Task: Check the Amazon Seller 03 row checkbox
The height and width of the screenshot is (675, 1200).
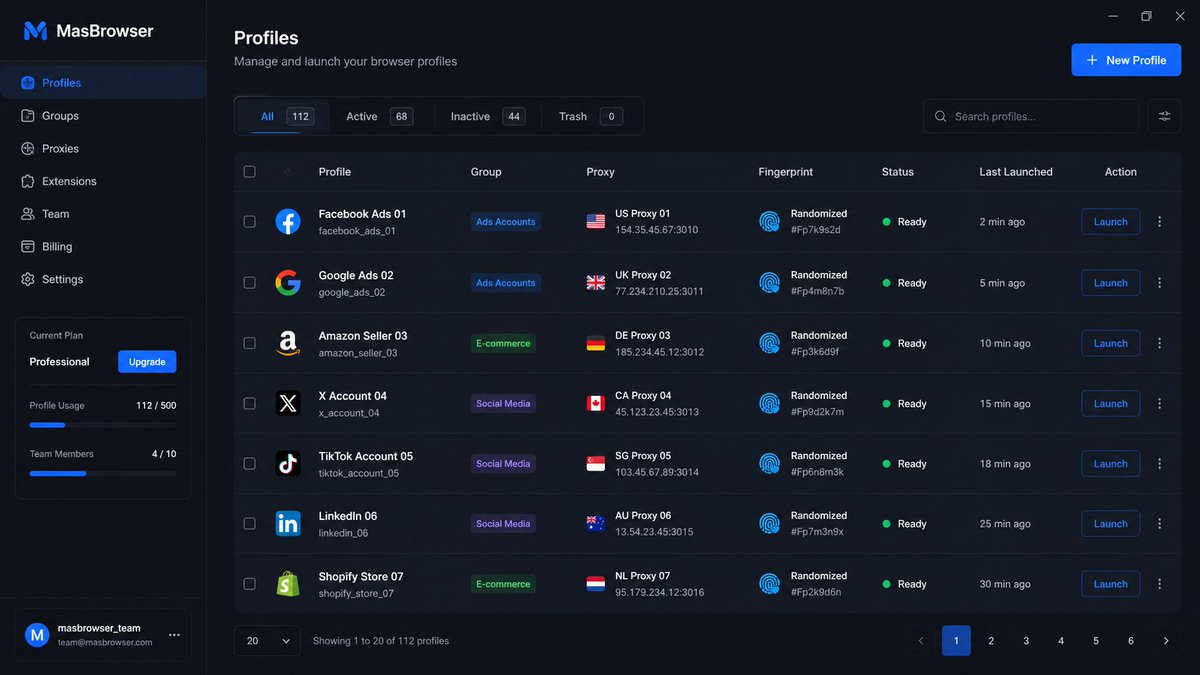Action: pos(250,343)
